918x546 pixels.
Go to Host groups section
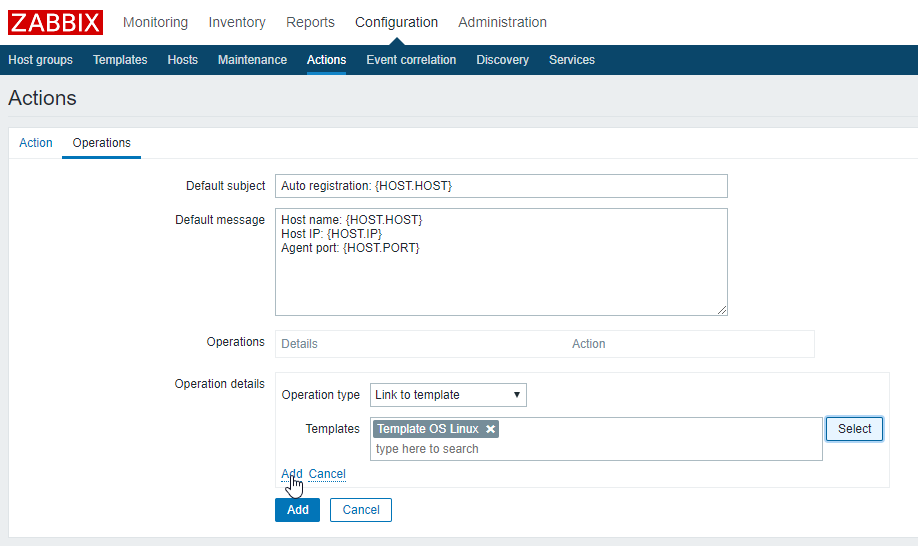pos(40,60)
